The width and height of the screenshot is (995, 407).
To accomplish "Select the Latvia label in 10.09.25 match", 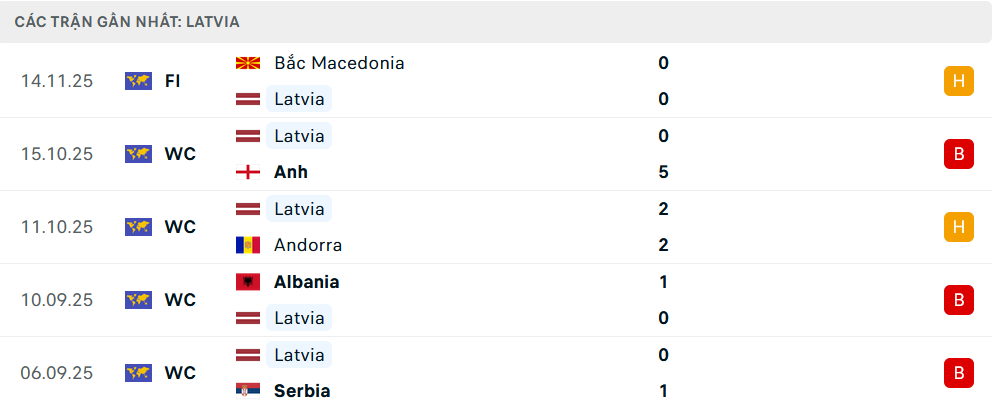I will point(299,318).
